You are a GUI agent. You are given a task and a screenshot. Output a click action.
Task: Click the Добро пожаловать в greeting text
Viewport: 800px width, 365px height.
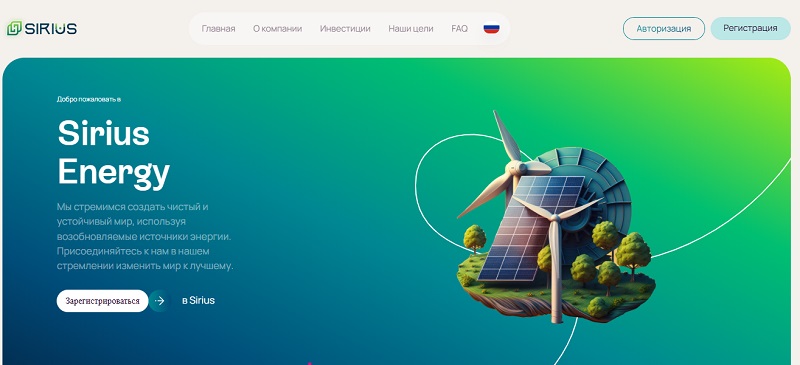[89, 99]
